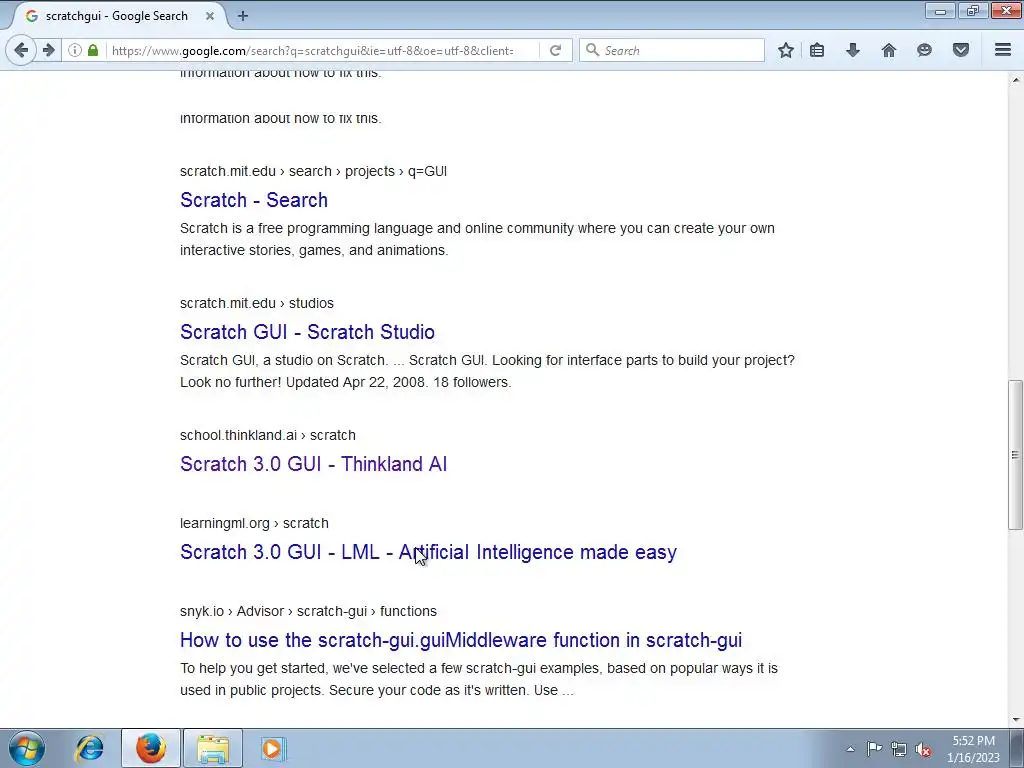Click the Firefox Search box
This screenshot has height=768, width=1024.
672,50
